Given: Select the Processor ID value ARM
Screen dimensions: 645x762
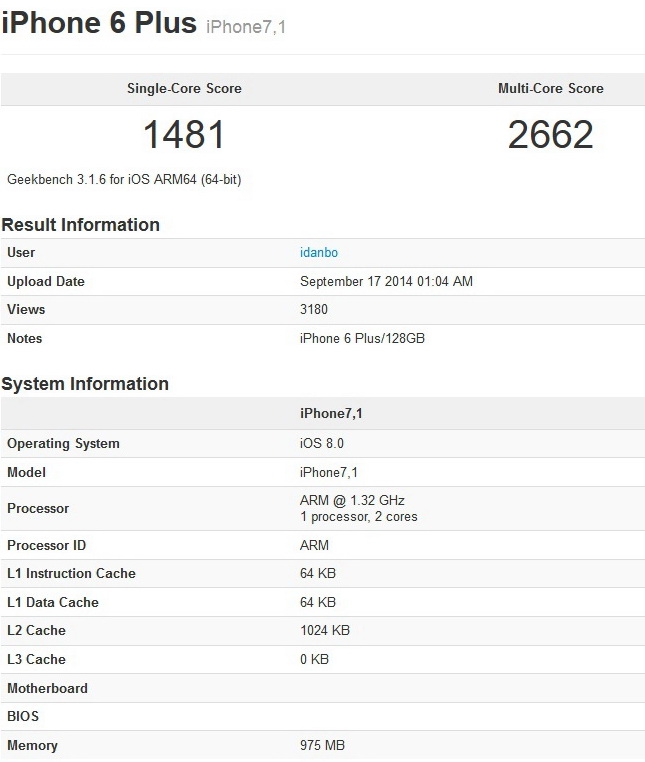Looking at the screenshot, I should click(x=314, y=545).
